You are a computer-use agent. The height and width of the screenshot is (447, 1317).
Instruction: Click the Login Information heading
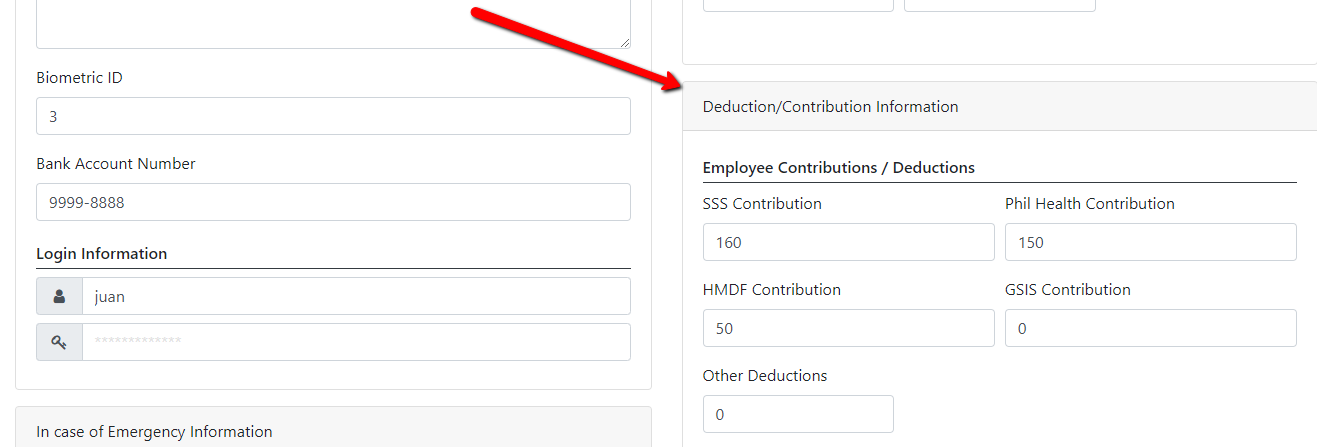click(102, 254)
